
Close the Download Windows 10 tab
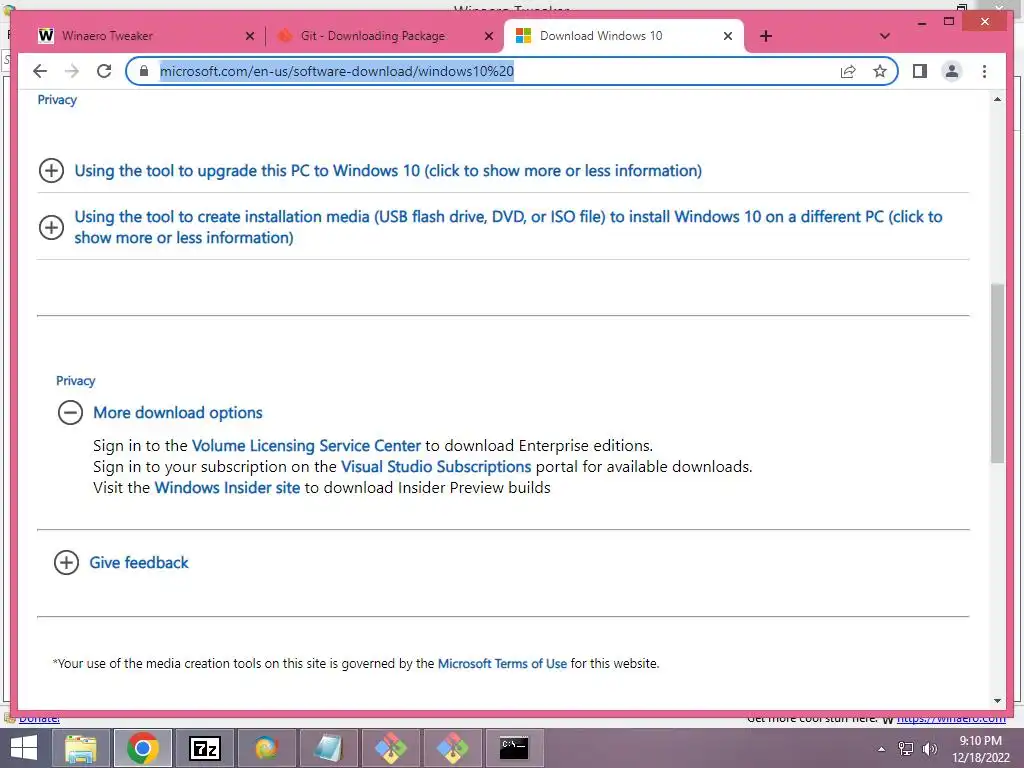coord(728,36)
